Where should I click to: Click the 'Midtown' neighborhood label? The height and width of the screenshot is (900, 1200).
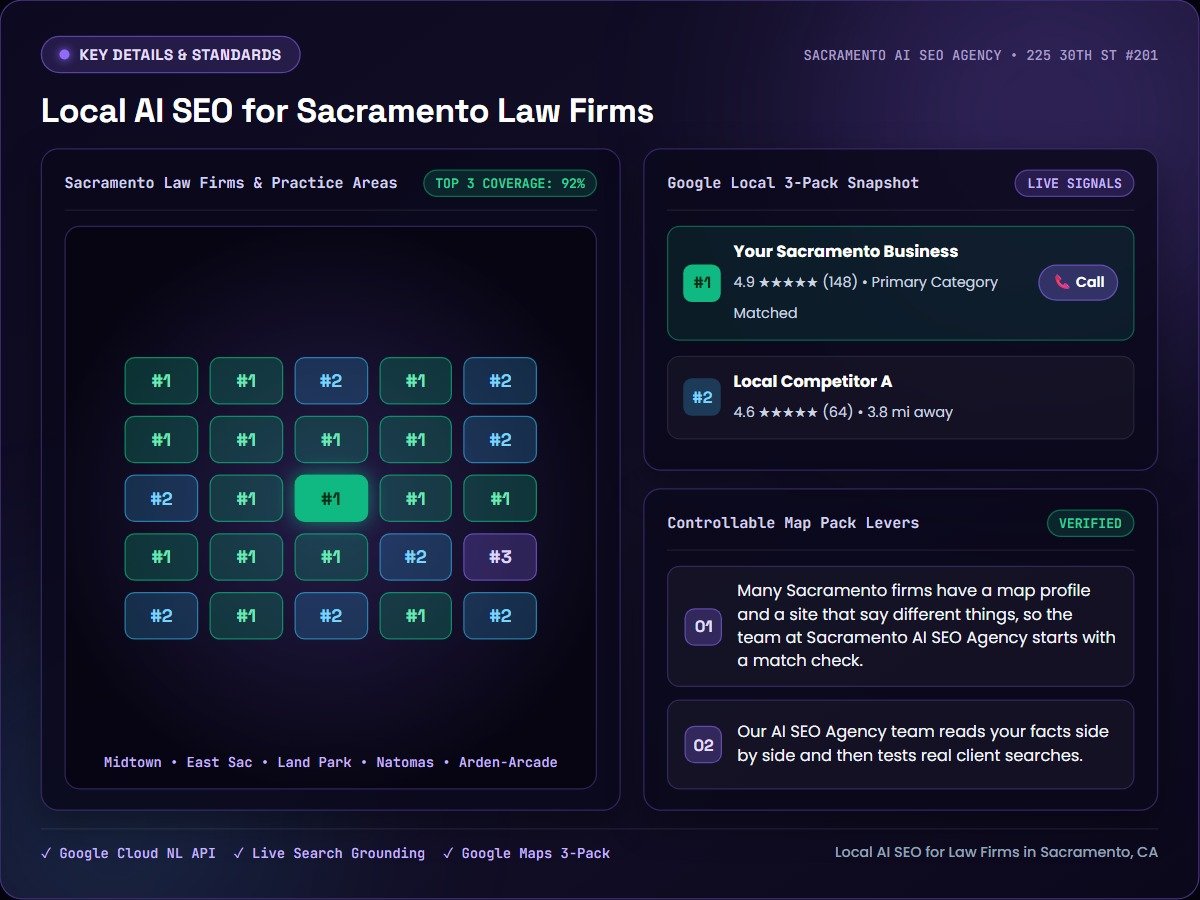(x=133, y=762)
